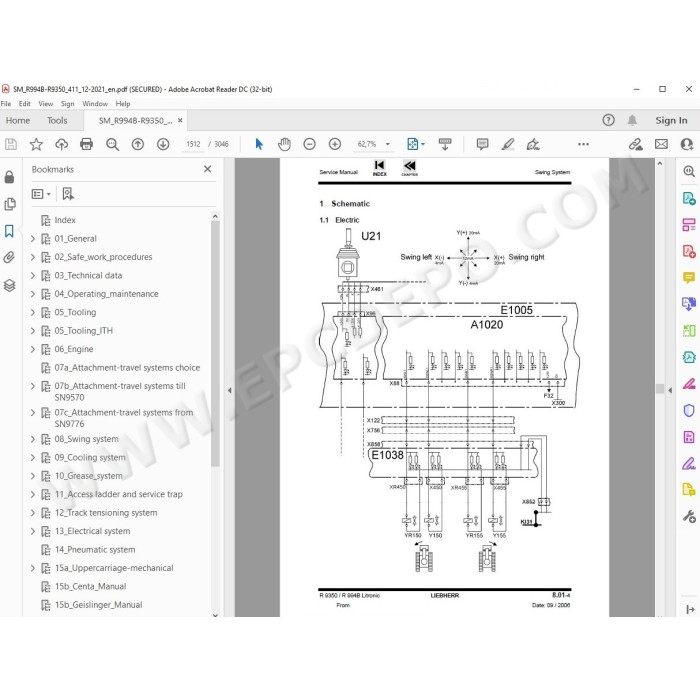Click the upload to cloud icon
Viewport: 700px width, 700px height.
[61, 144]
